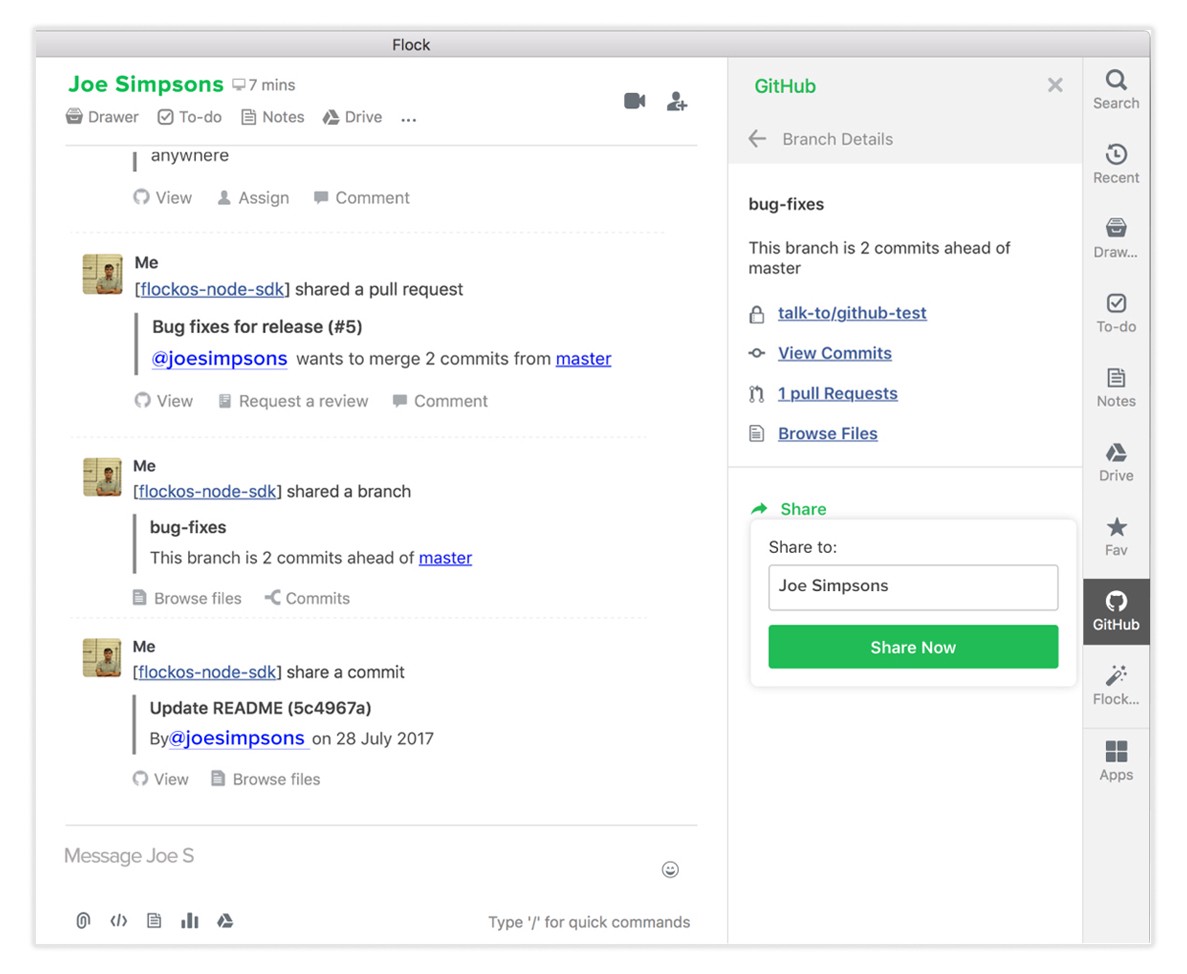Click master link in pull request message
Image resolution: width=1187 pixels, height=974 pixels.
click(x=584, y=359)
